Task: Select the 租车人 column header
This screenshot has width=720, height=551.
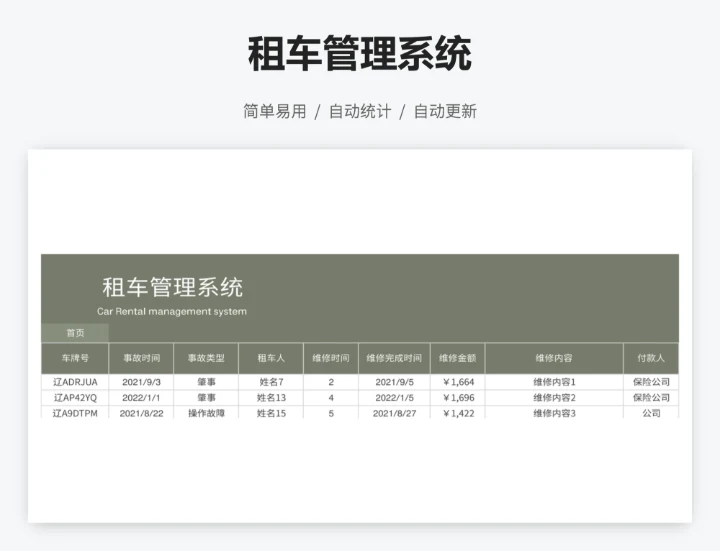Action: point(271,358)
